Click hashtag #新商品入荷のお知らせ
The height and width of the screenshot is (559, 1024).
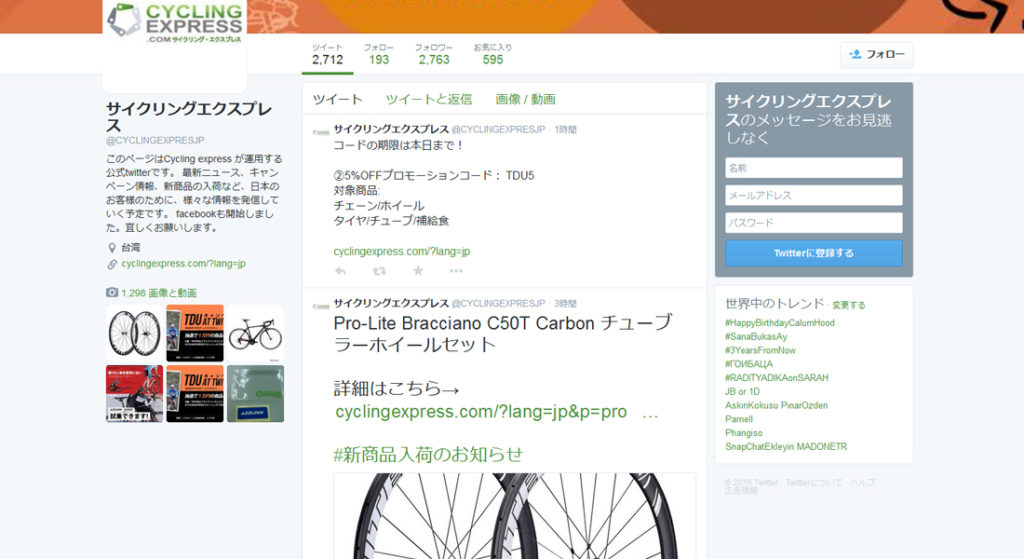pos(428,455)
